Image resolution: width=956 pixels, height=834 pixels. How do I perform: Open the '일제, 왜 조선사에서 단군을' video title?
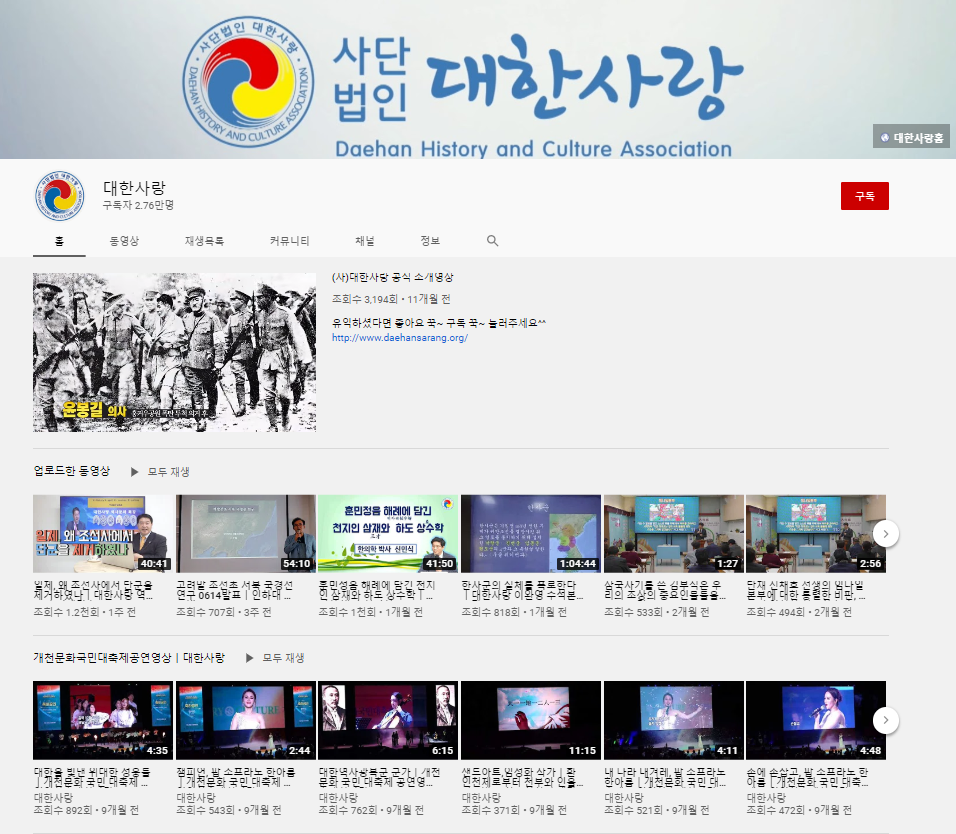click(x=93, y=590)
